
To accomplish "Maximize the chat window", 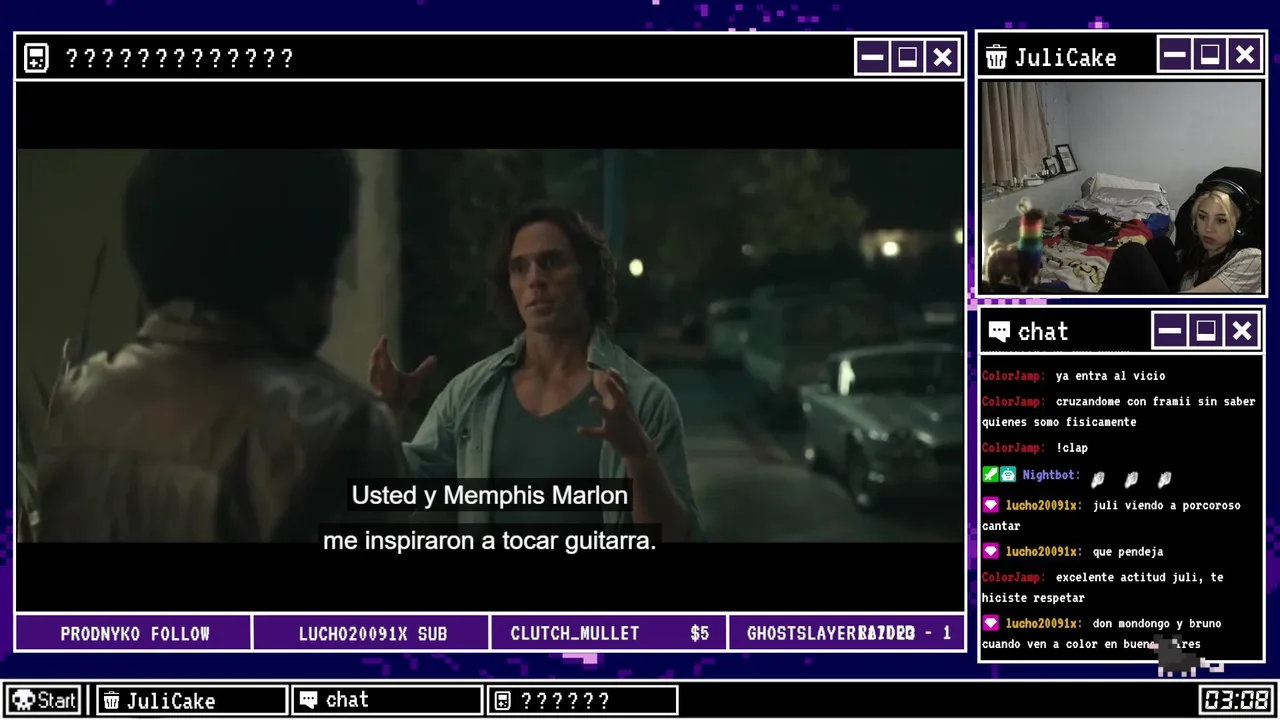I will coord(1206,330).
